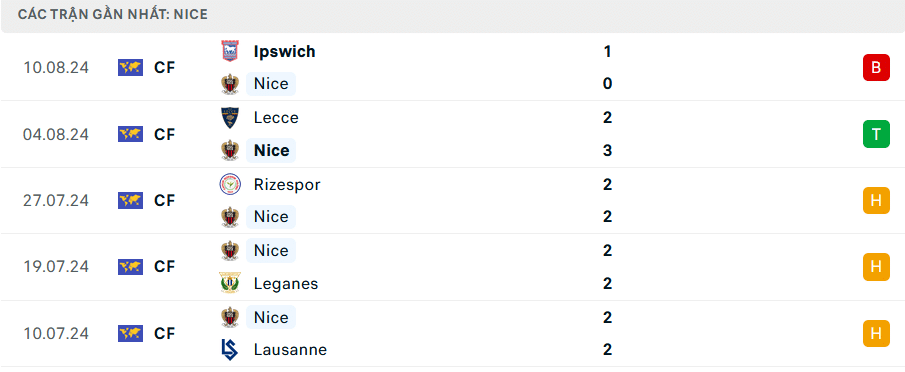
Task: Open the Leganes team name link
Action: [x=286, y=284]
